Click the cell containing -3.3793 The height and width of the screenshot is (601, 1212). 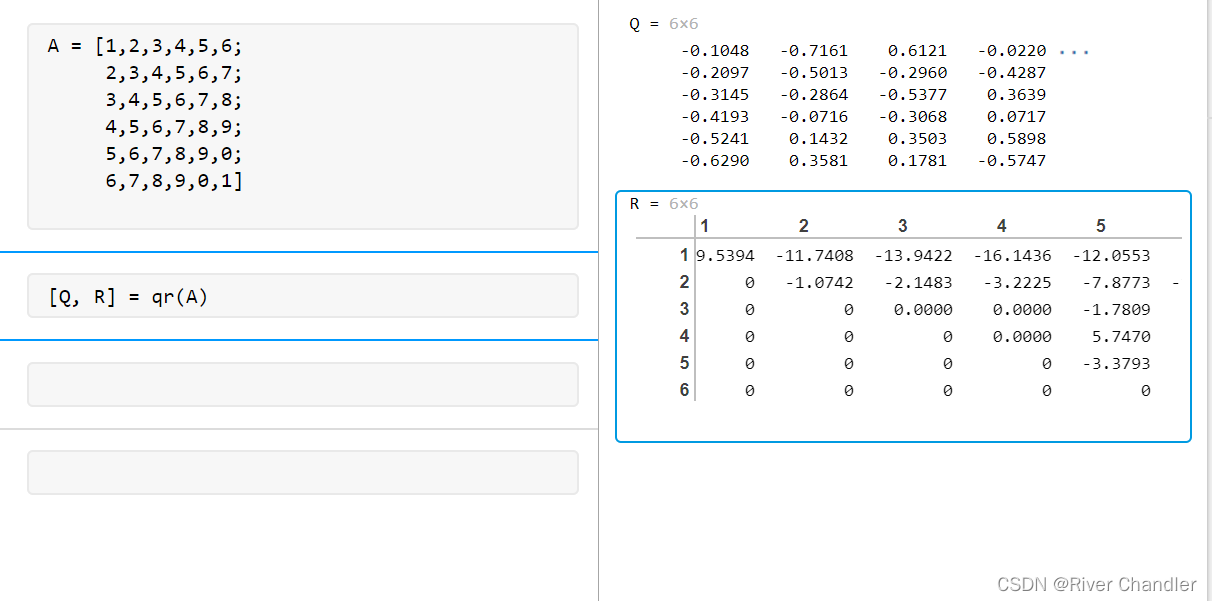click(x=1116, y=363)
